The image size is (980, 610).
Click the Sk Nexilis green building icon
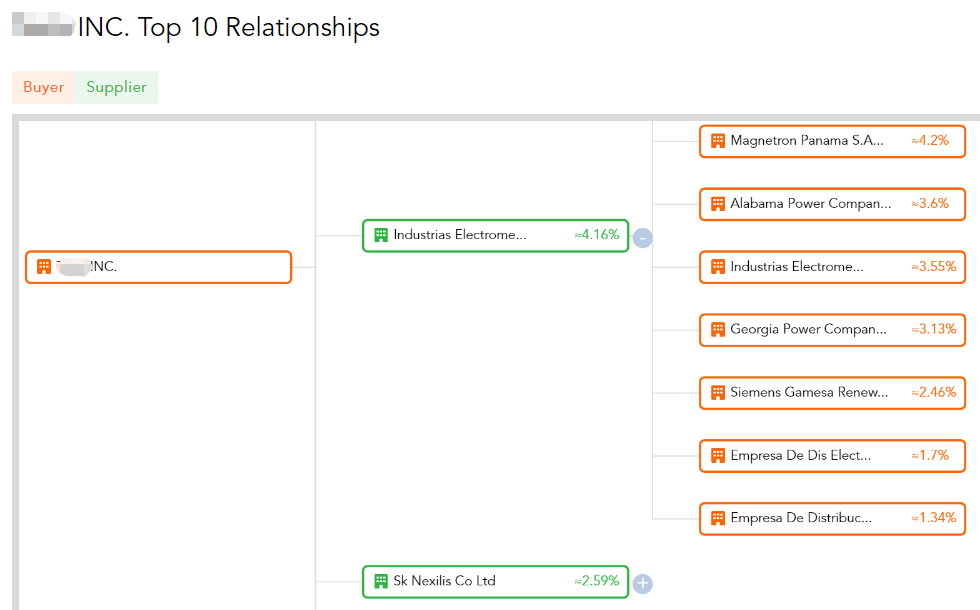click(x=381, y=581)
